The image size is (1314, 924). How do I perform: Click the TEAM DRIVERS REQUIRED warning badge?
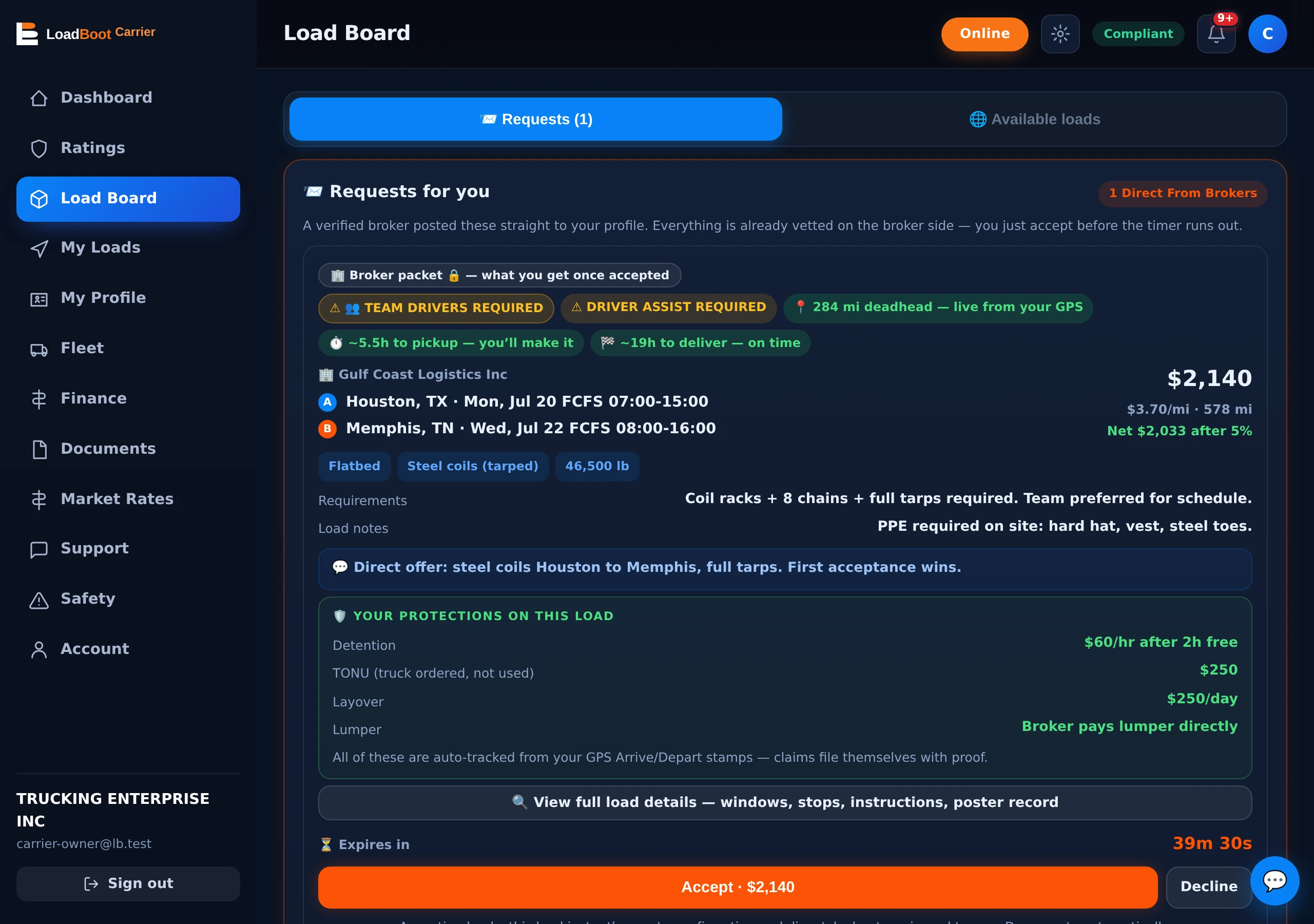(x=436, y=308)
